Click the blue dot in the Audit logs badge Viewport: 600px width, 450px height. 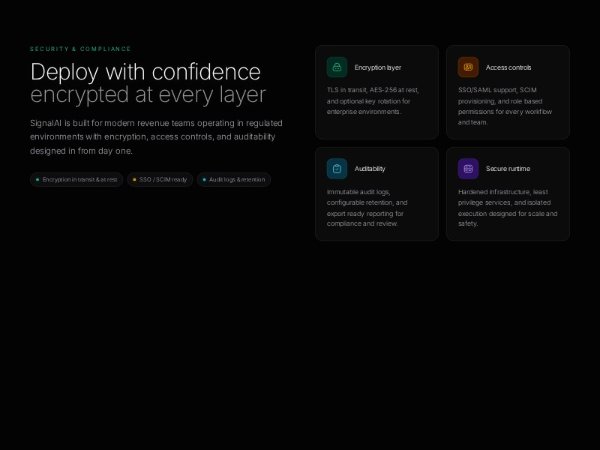point(204,180)
